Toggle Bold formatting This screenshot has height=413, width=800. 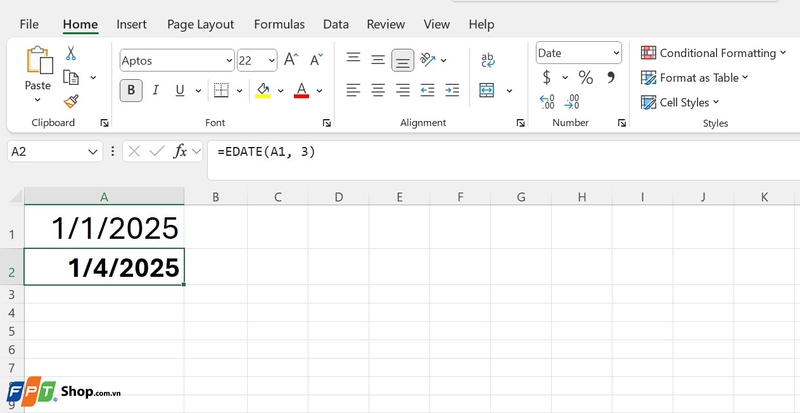click(131, 90)
